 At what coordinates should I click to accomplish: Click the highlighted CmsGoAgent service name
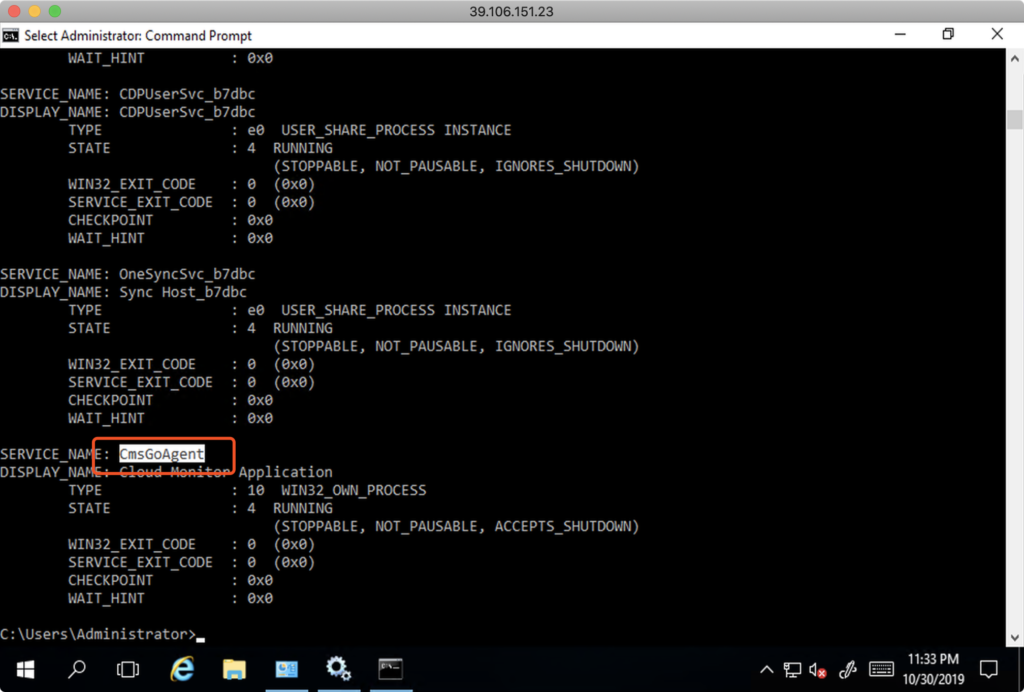click(x=161, y=454)
